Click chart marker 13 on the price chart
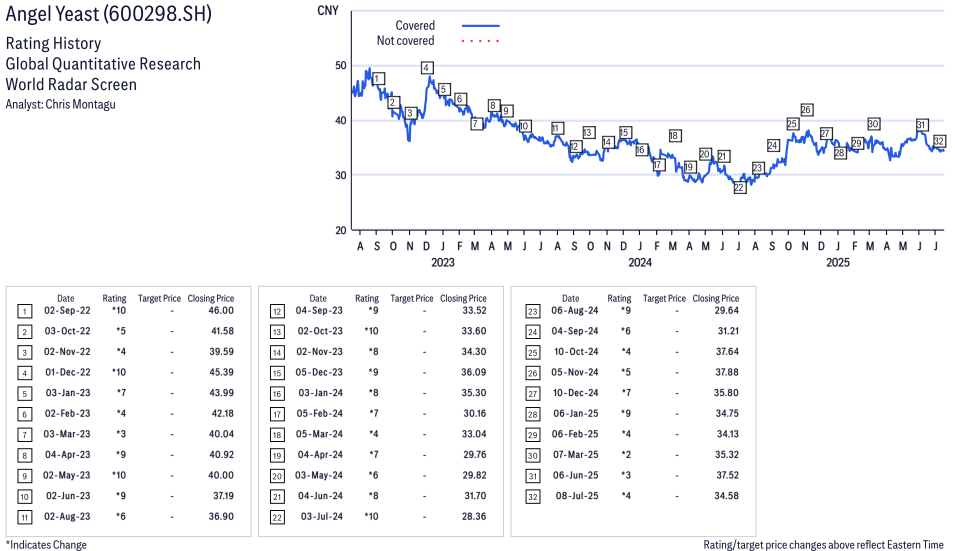955x551 pixels. pyautogui.click(x=588, y=133)
